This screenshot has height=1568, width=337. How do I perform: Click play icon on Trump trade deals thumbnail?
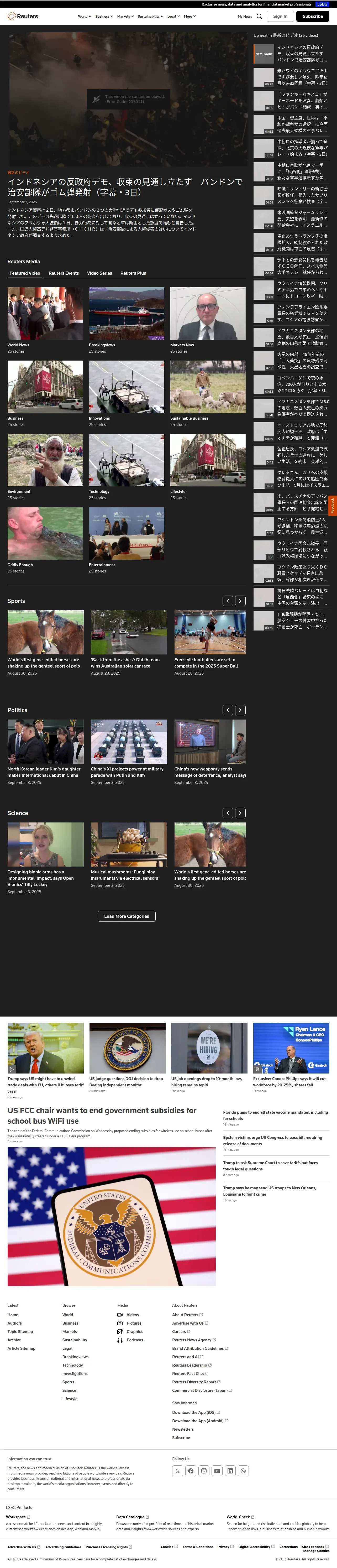click(12, 1070)
